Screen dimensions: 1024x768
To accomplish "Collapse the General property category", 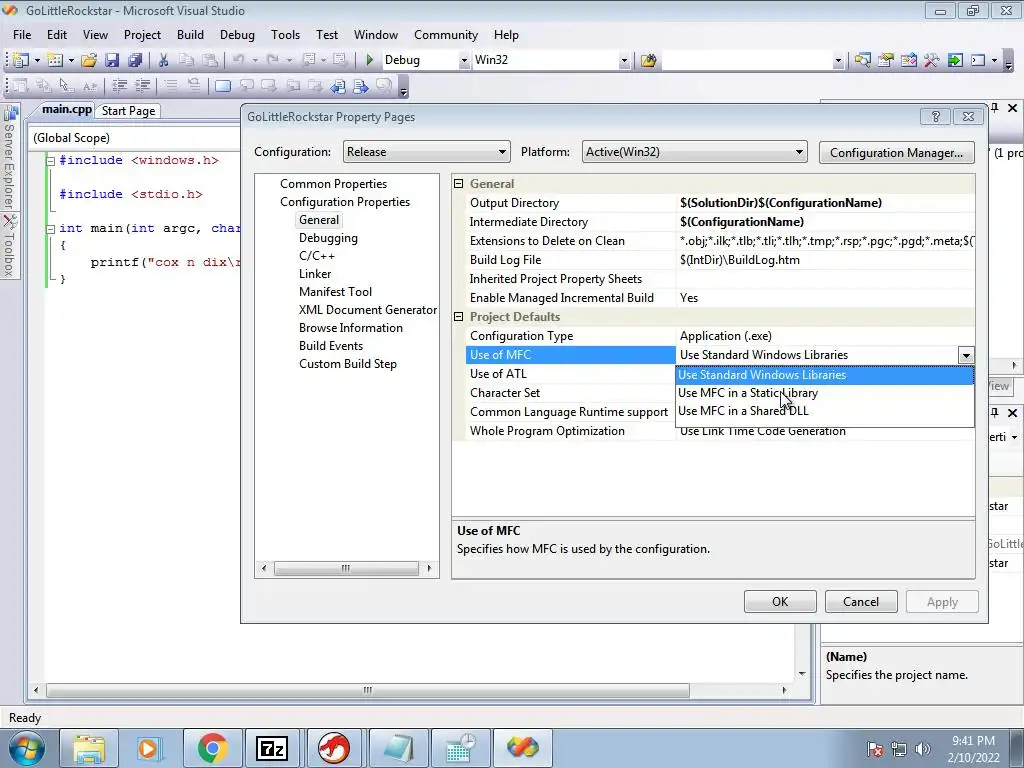I will [458, 184].
